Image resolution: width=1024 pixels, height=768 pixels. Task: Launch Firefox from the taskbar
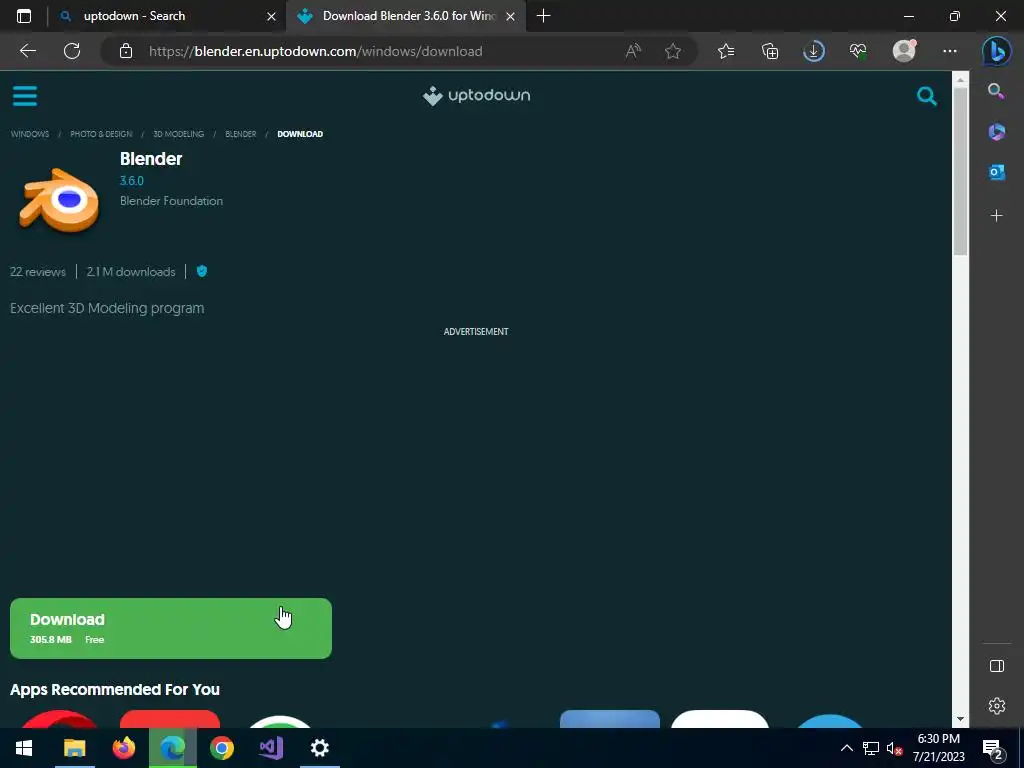coord(123,748)
